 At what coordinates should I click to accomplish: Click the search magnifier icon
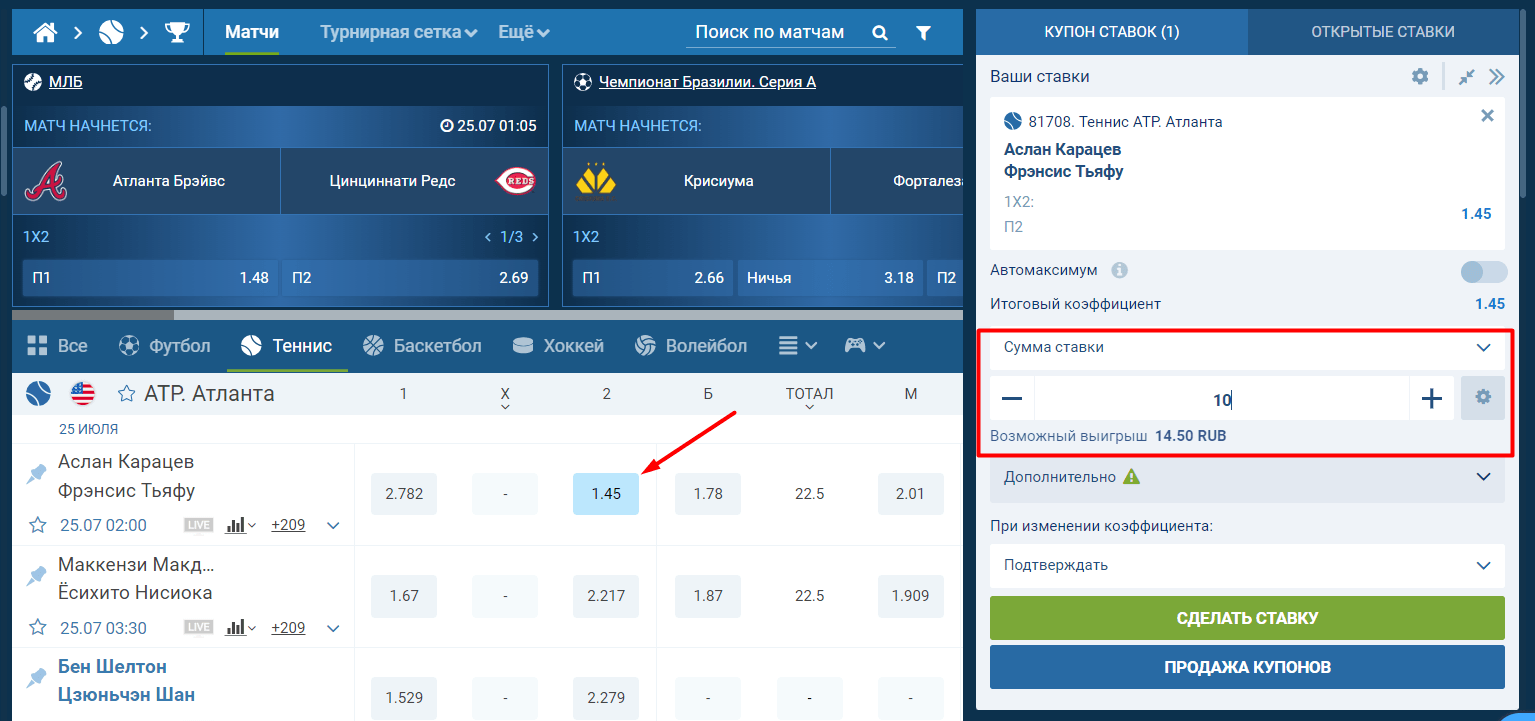pos(880,33)
